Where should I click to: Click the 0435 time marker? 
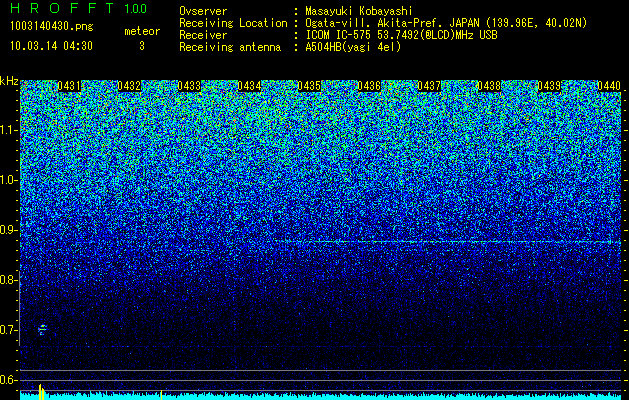point(309,86)
